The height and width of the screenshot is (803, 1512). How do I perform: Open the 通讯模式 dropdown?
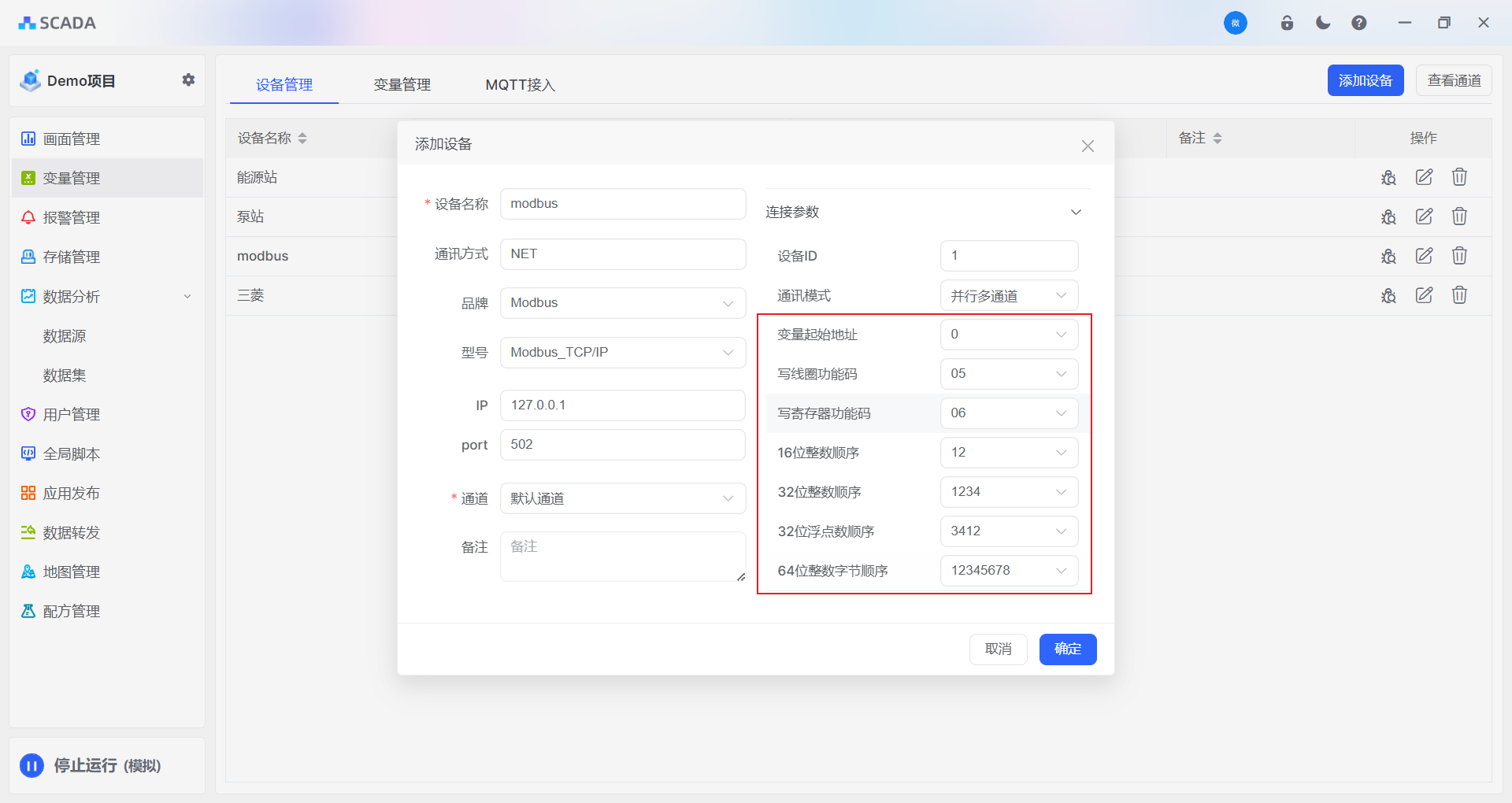pyautogui.click(x=1009, y=296)
